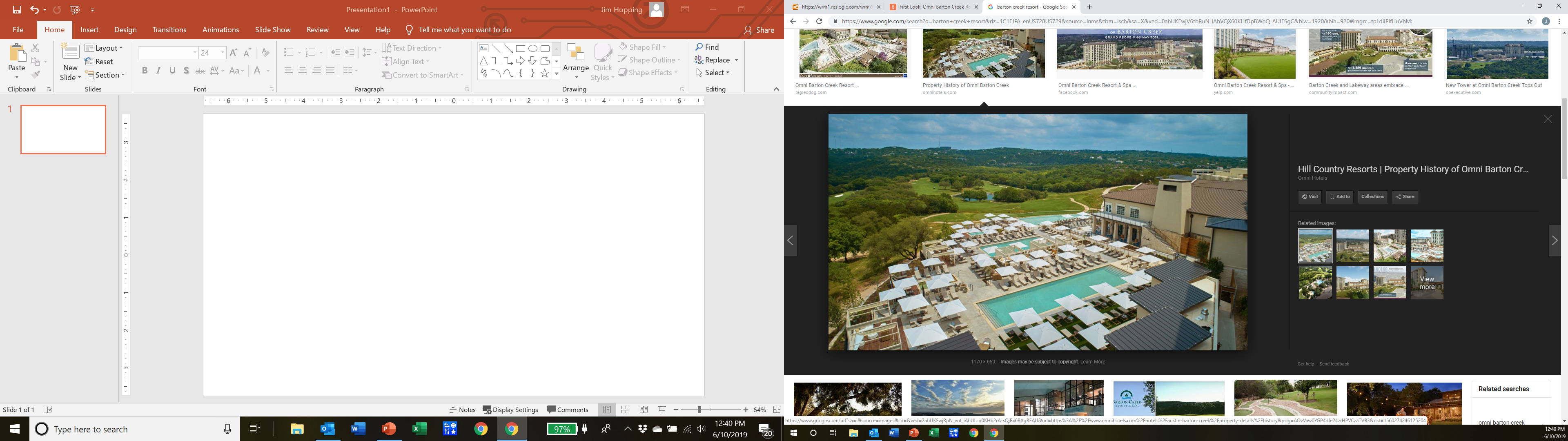This screenshot has width=1568, height=441.
Task: Toggle Align Left paragraph button
Action: click(289, 71)
